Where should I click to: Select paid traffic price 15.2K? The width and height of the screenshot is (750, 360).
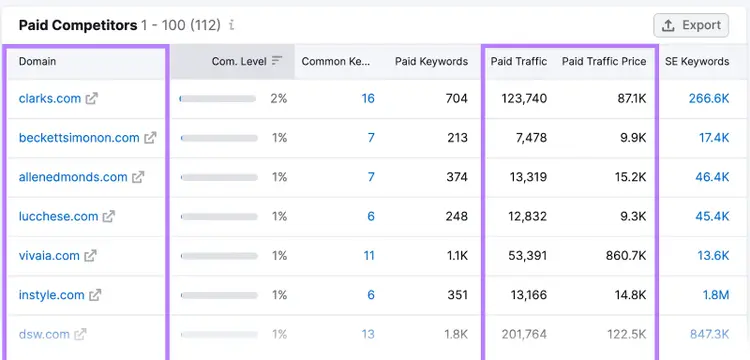(x=631, y=177)
